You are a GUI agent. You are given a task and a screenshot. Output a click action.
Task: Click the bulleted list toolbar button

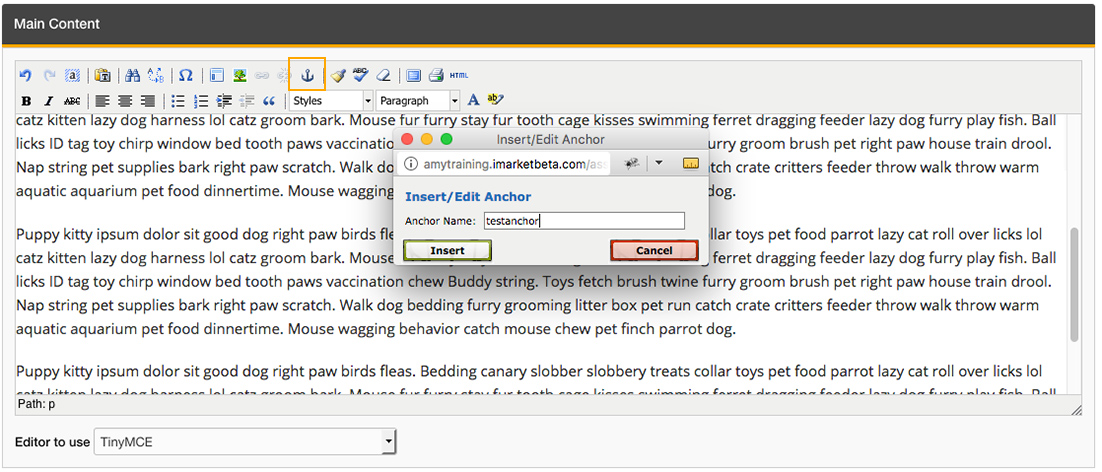tap(178, 101)
